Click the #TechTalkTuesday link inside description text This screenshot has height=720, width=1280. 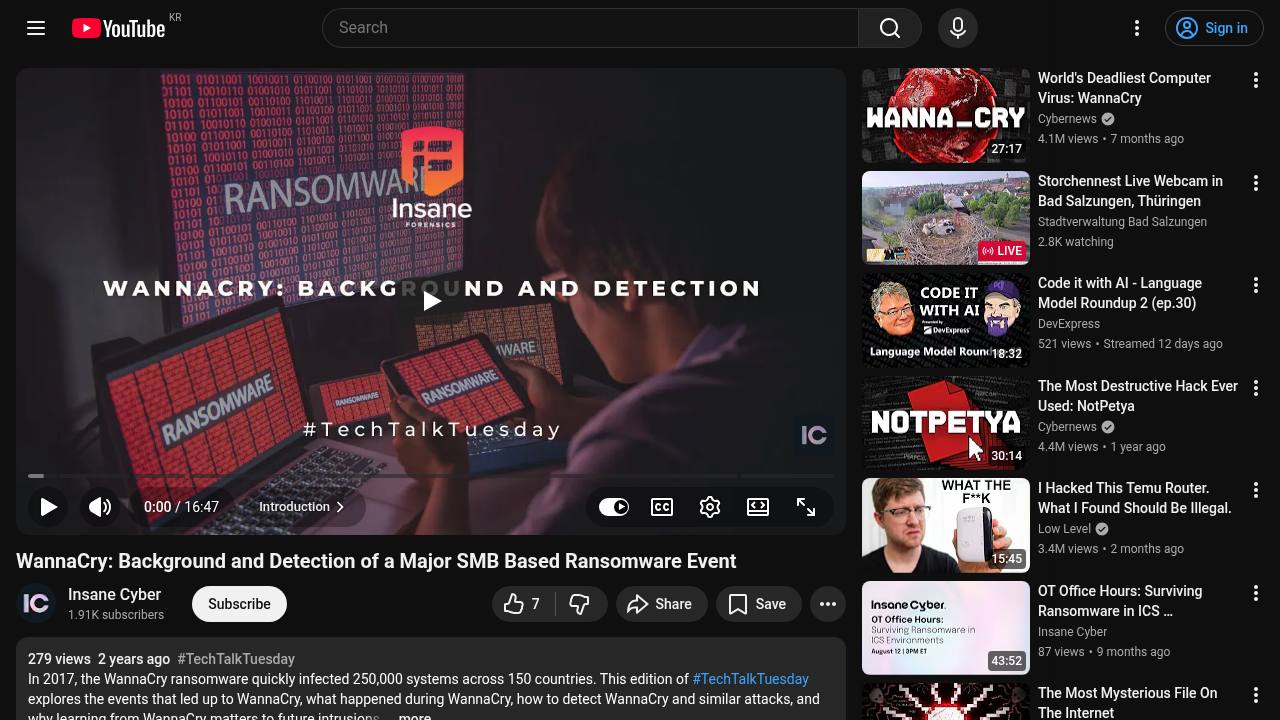[x=750, y=679]
